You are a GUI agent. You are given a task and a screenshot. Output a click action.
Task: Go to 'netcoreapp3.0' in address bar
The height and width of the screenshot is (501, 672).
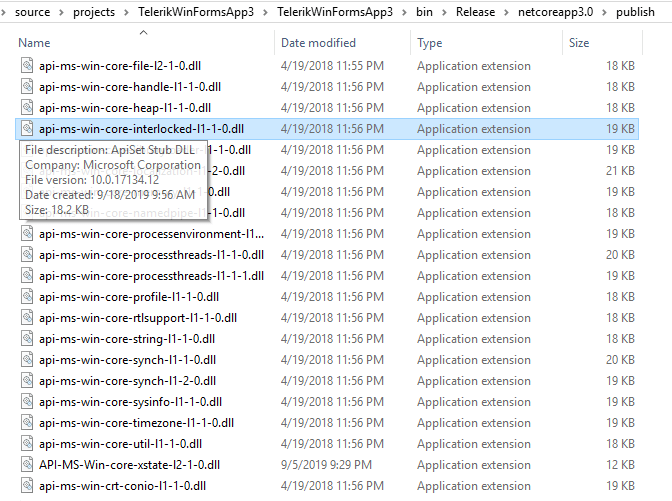pyautogui.click(x=555, y=12)
